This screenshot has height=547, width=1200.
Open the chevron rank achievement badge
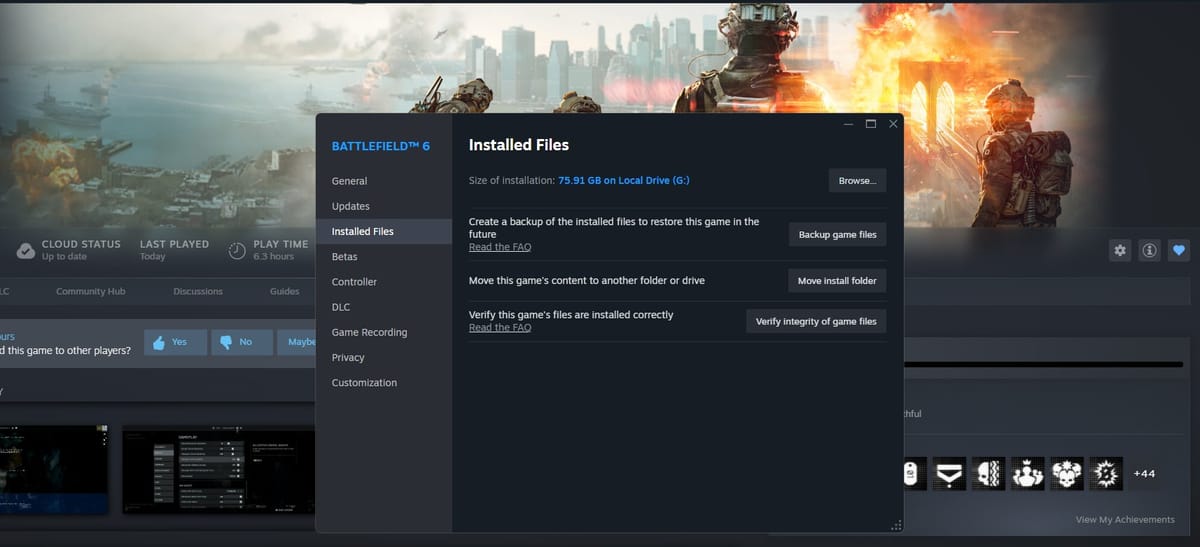pos(949,473)
